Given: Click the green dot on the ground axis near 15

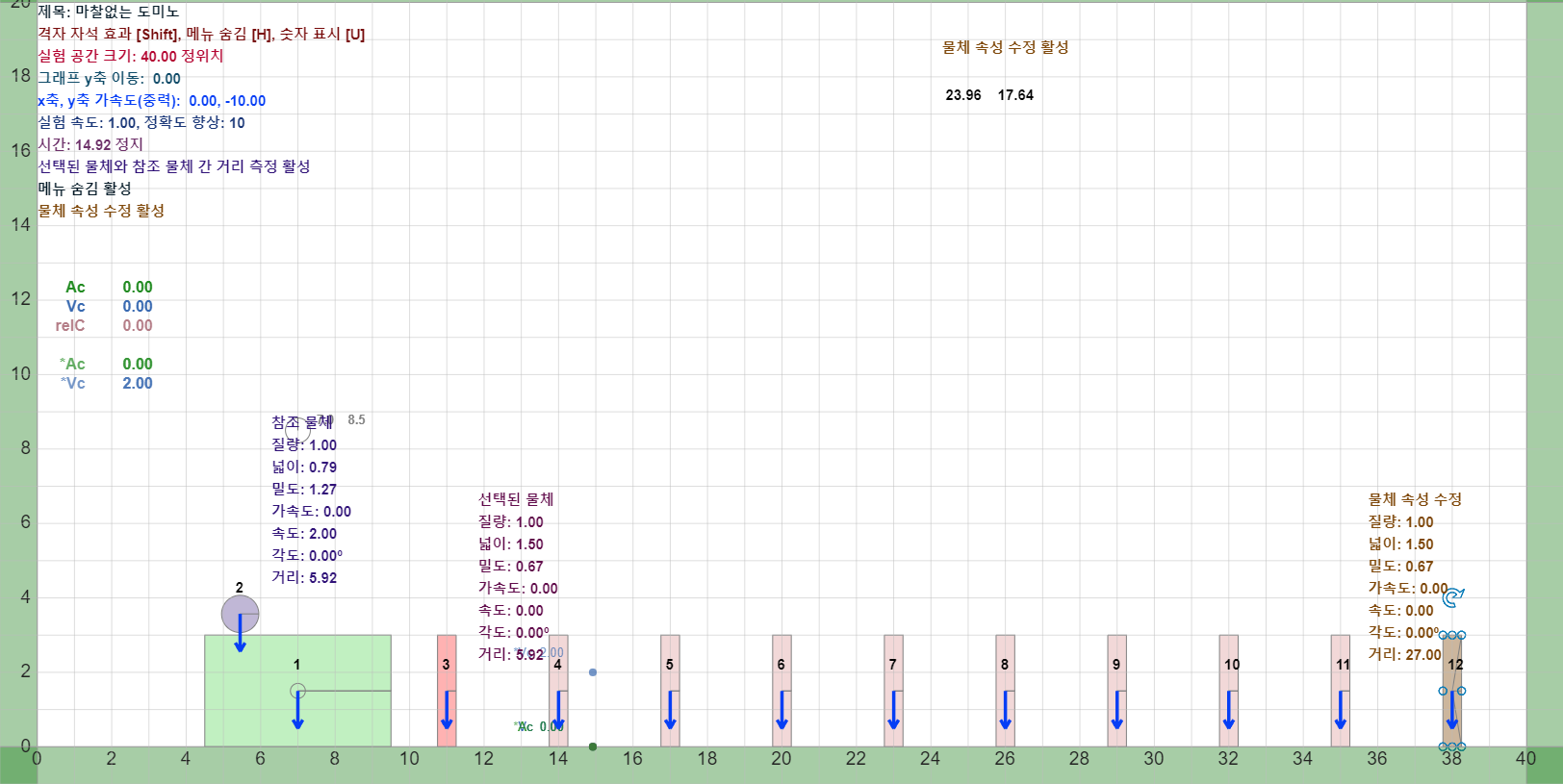Looking at the screenshot, I should [592, 746].
